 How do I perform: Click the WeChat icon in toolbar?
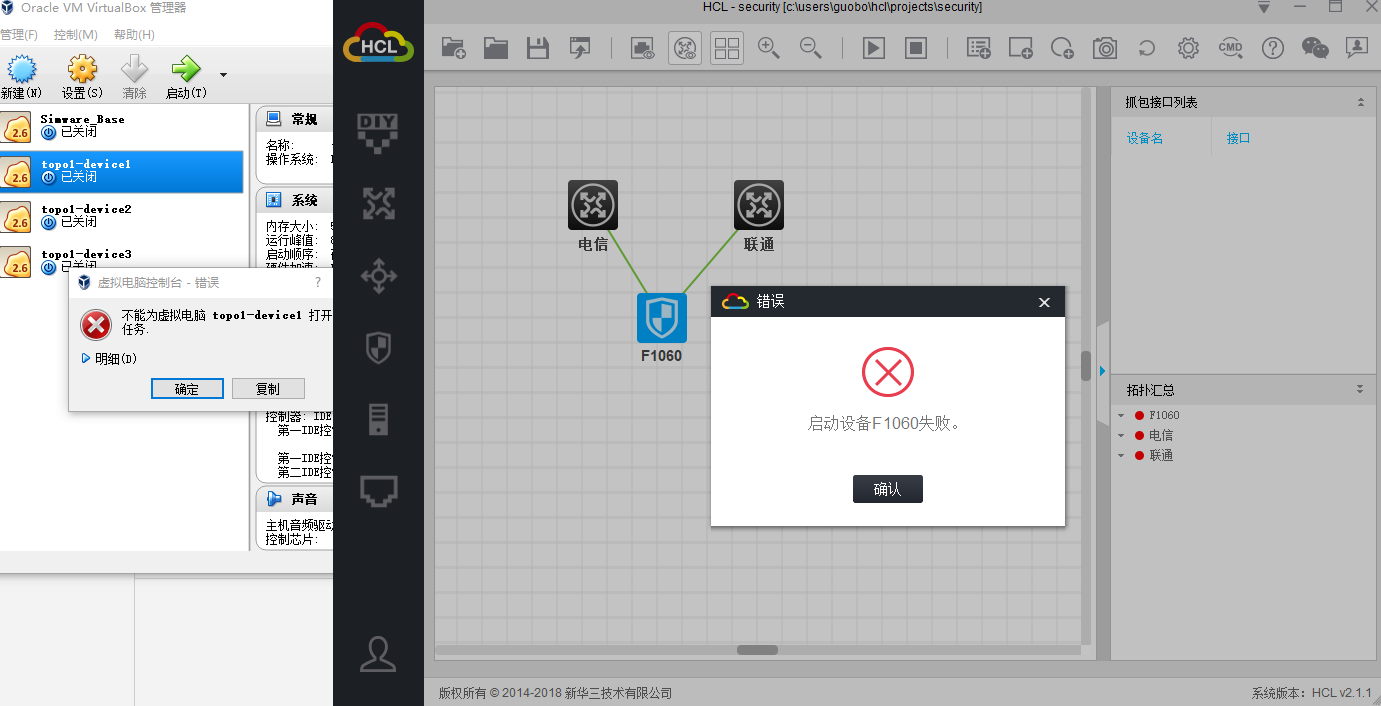coord(1315,47)
